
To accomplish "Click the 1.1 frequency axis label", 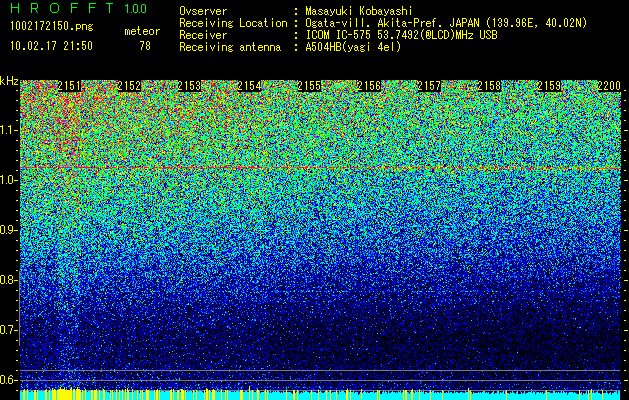I will [9, 130].
